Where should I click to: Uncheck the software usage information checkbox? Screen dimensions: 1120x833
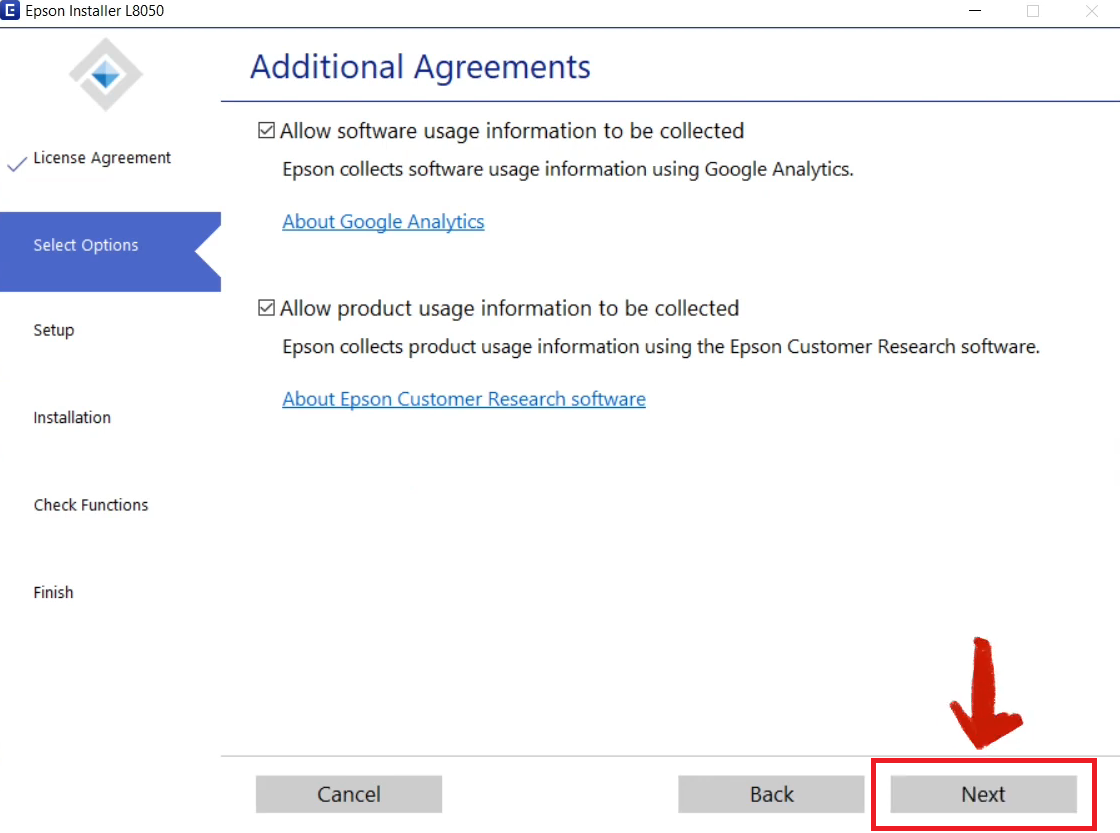[x=266, y=131]
